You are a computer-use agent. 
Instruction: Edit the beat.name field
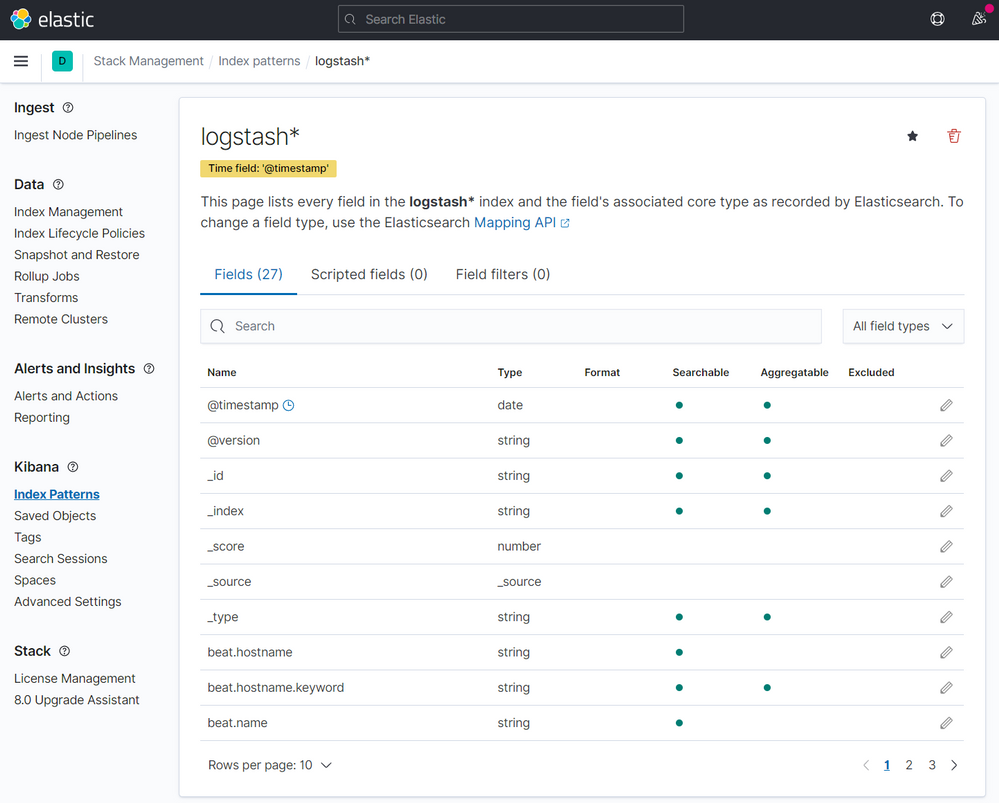click(x=946, y=723)
